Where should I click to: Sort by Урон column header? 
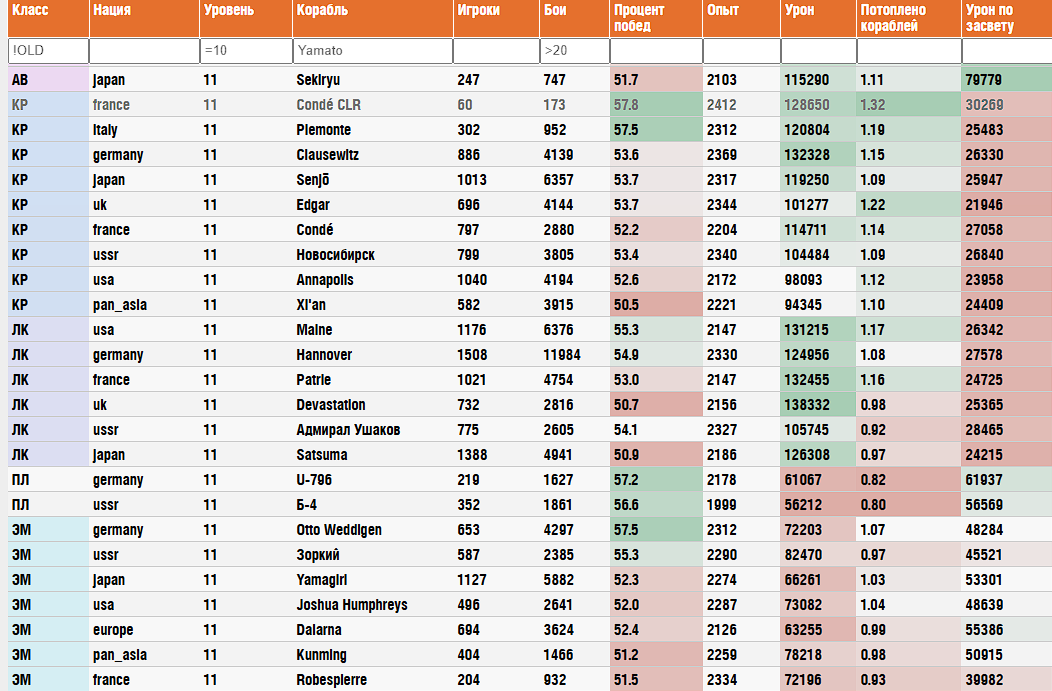click(800, 11)
